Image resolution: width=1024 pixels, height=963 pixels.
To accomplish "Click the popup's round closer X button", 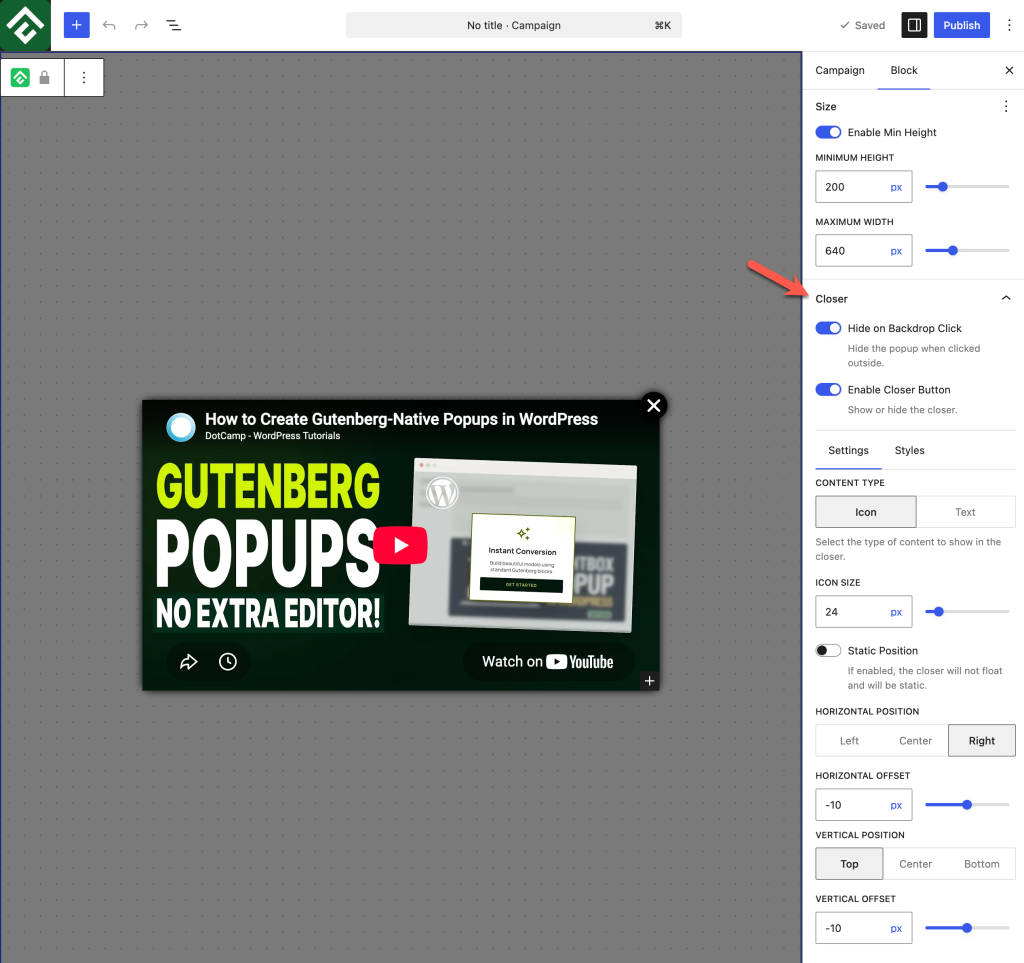I will coord(653,405).
